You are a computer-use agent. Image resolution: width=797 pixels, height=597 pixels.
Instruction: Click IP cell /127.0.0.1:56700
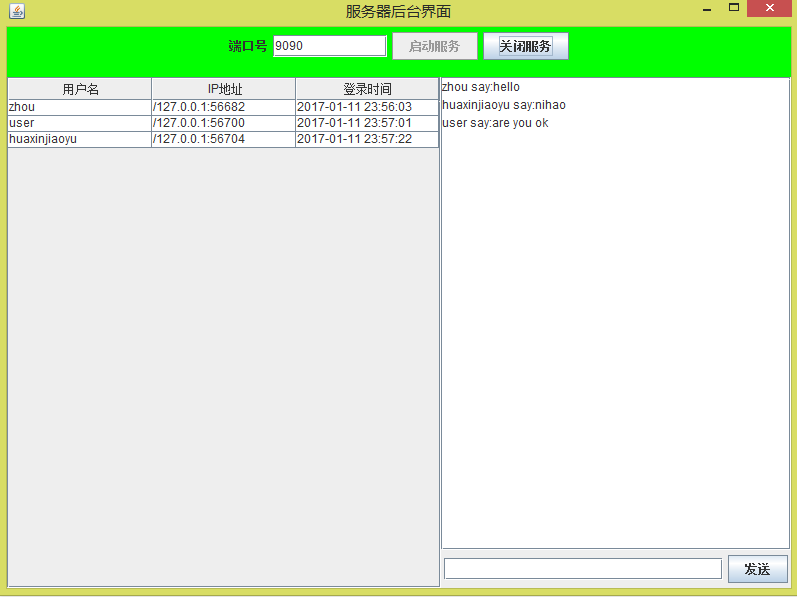(x=224, y=123)
